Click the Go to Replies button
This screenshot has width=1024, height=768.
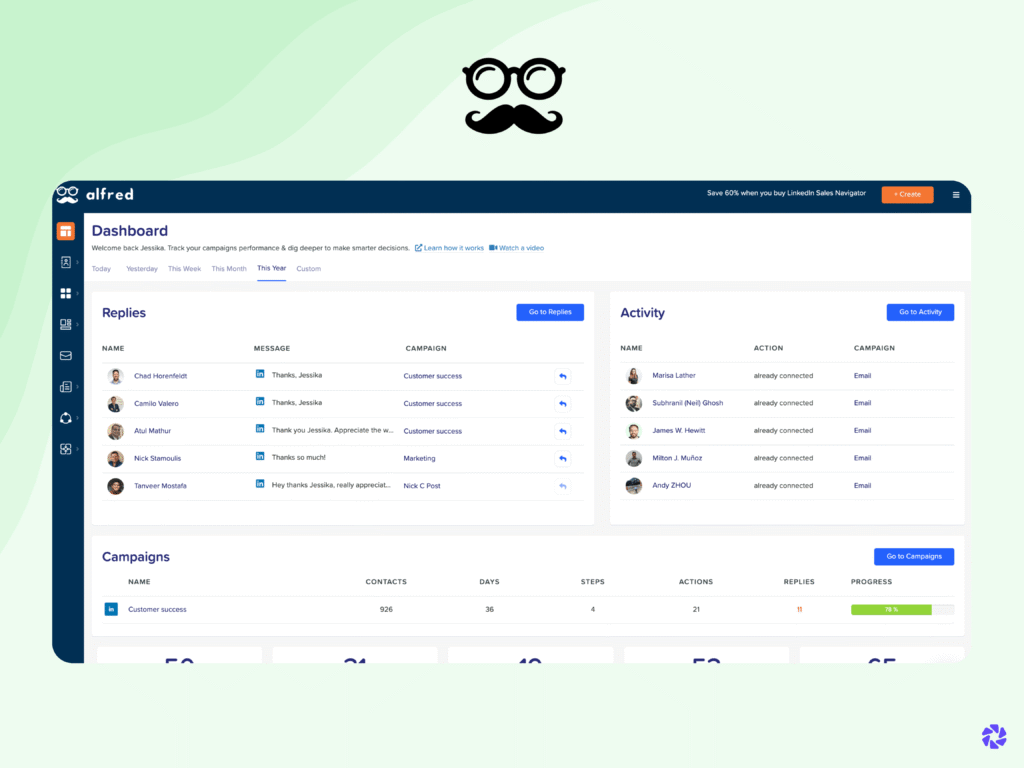click(x=549, y=311)
